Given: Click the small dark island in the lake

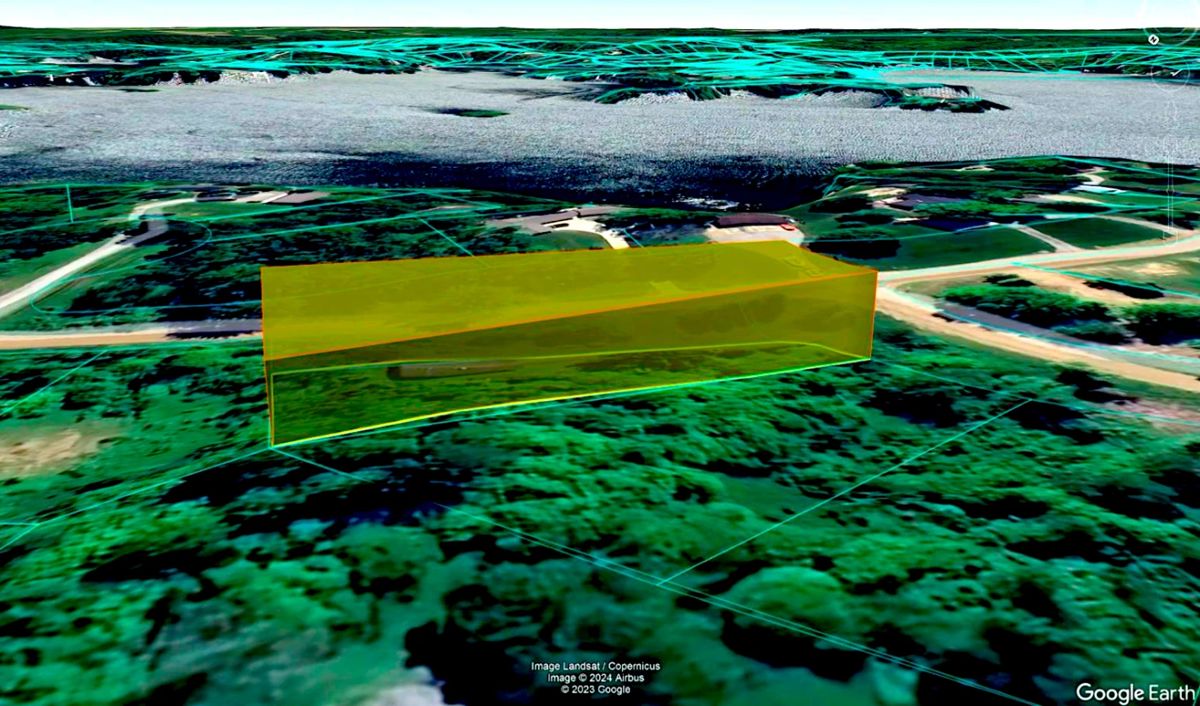Looking at the screenshot, I should [472, 112].
